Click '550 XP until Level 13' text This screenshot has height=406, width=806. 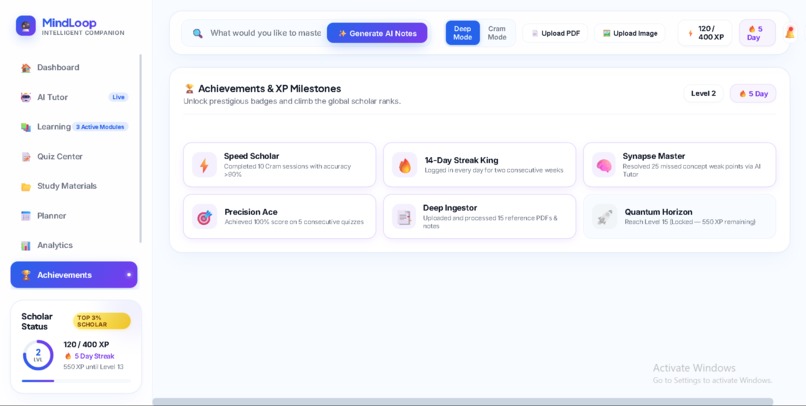point(94,367)
